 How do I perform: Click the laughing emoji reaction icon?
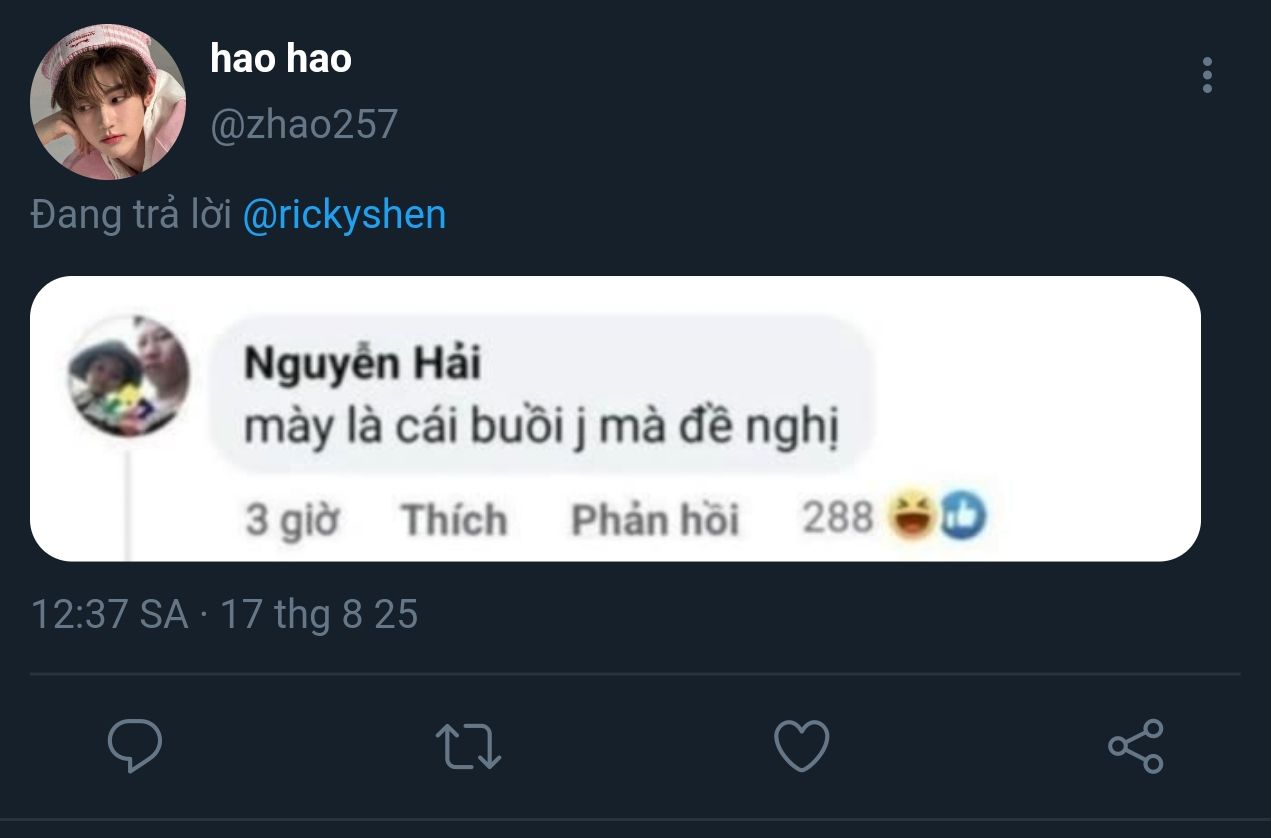pyautogui.click(x=910, y=517)
